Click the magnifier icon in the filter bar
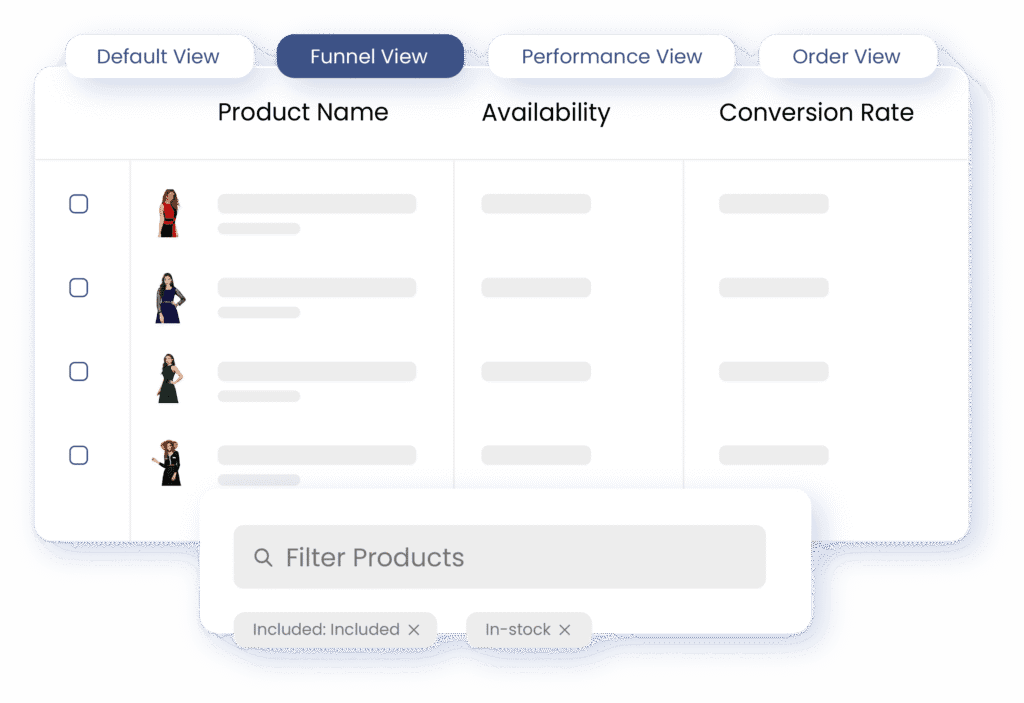1024x703 pixels. coord(263,558)
